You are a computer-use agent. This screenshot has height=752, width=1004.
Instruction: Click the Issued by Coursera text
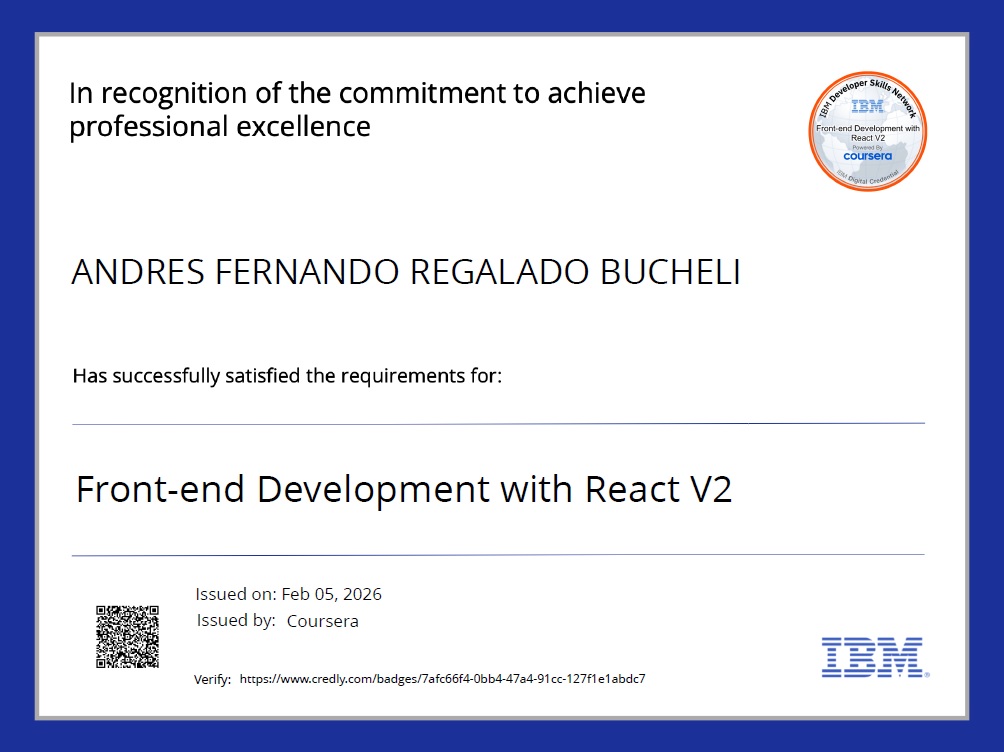[x=277, y=620]
